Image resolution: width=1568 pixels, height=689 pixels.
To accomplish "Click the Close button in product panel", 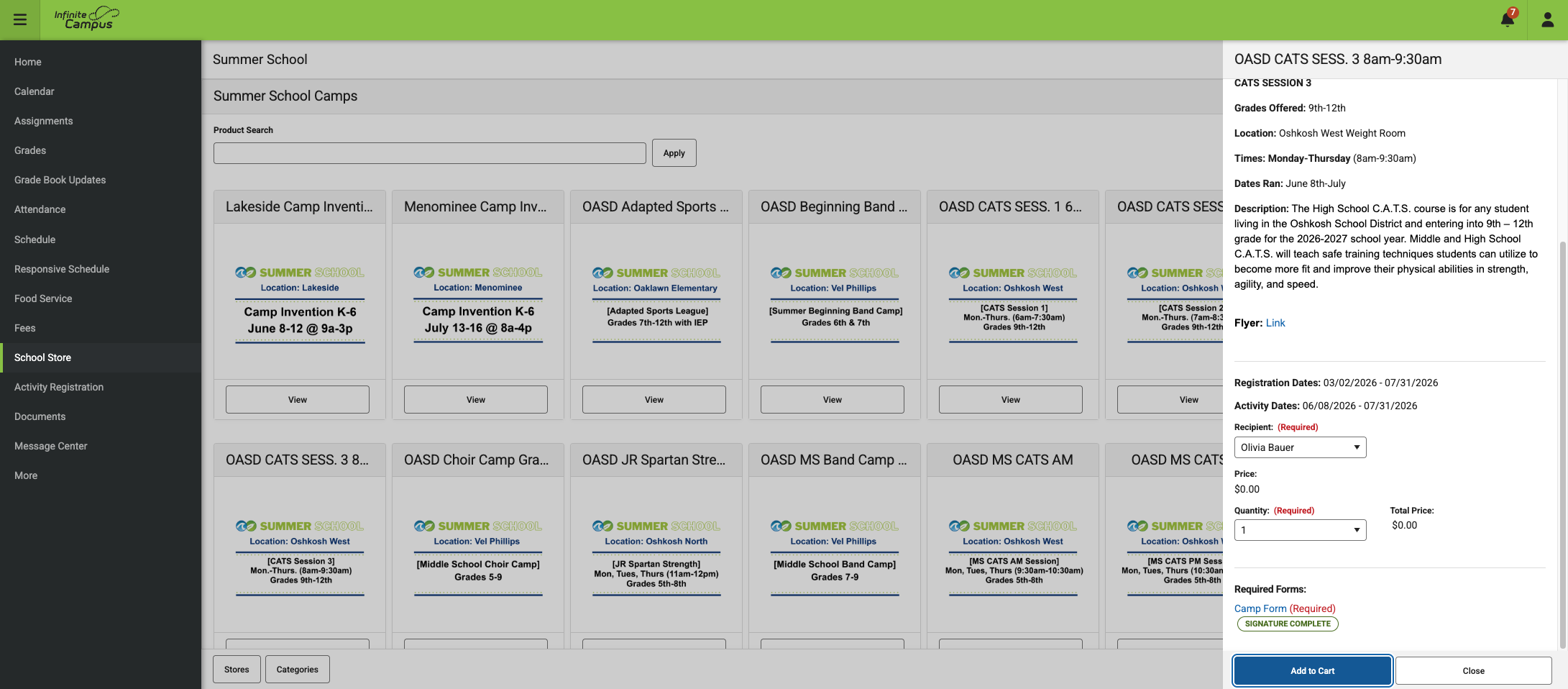I will point(1473,671).
